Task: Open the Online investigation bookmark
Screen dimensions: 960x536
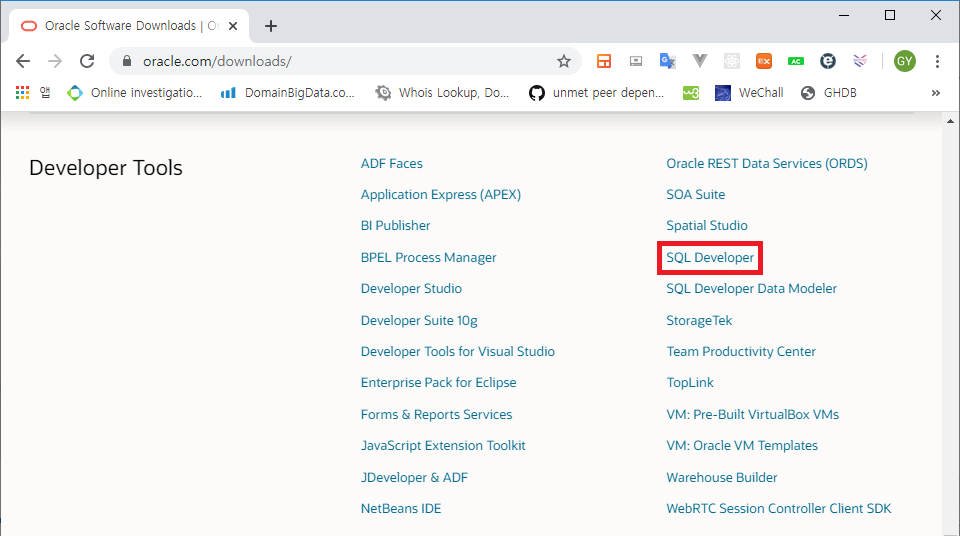Action: tap(135, 92)
